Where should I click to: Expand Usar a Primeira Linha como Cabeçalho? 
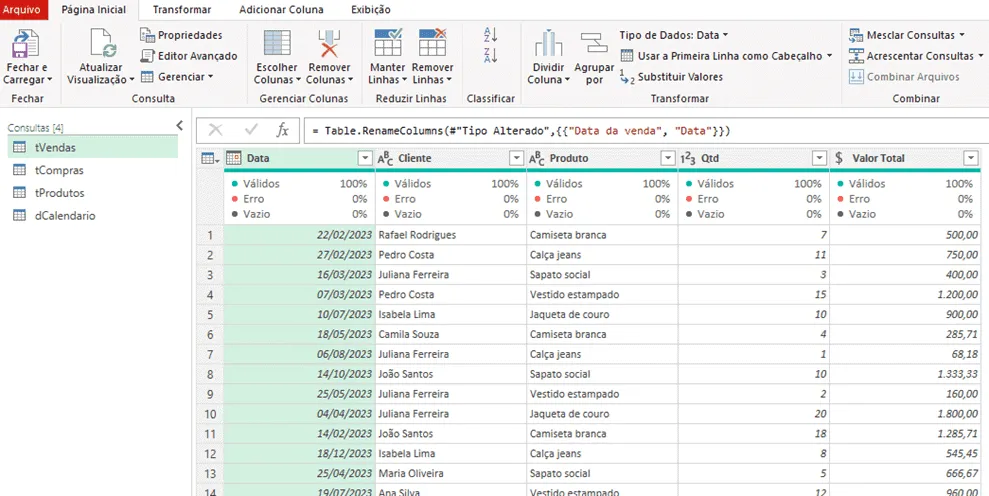point(830,56)
